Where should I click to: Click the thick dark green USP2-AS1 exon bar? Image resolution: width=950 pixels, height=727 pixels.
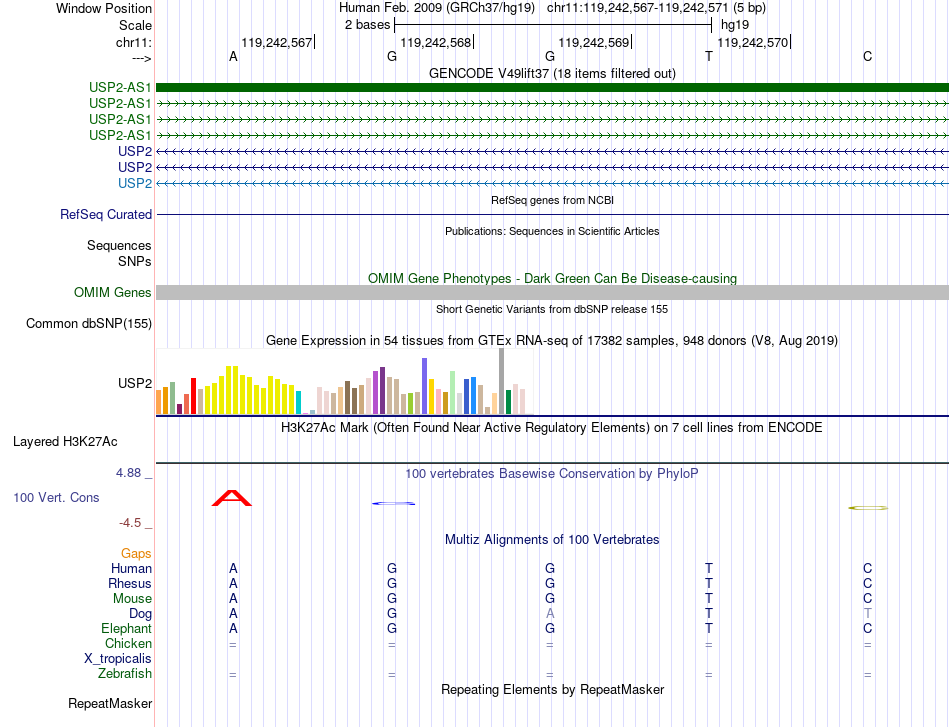click(552, 87)
